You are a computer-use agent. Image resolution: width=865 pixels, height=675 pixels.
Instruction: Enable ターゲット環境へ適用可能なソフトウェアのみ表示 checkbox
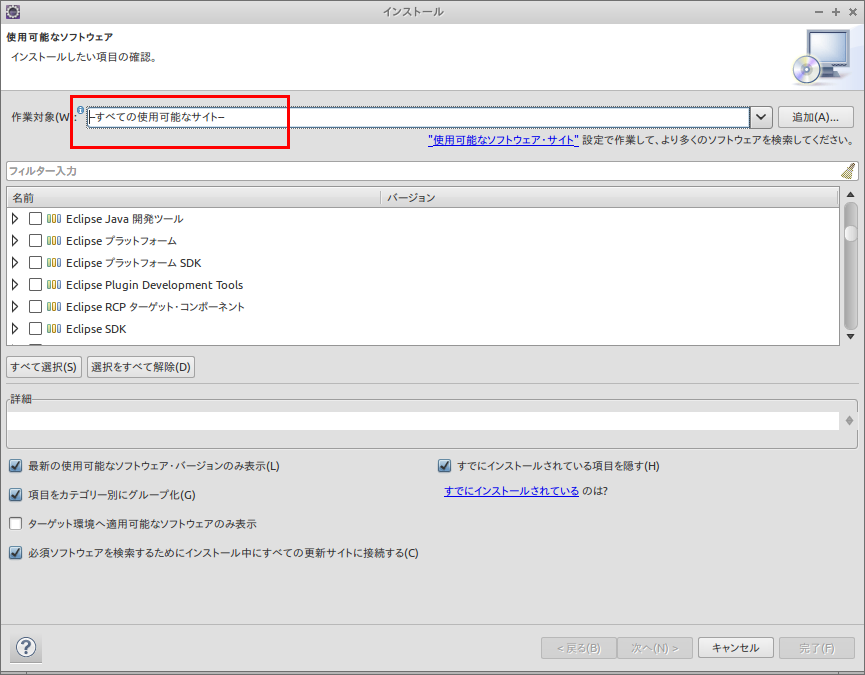click(x=15, y=523)
